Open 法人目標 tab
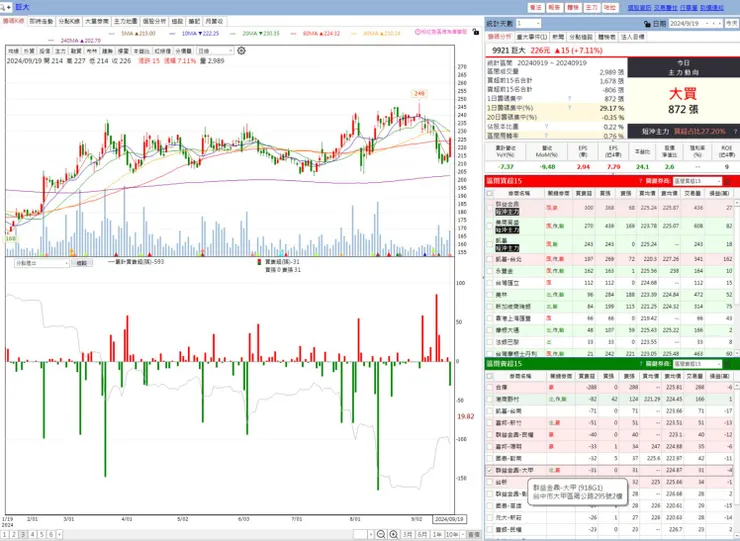This screenshot has height=541, width=740. pos(632,37)
